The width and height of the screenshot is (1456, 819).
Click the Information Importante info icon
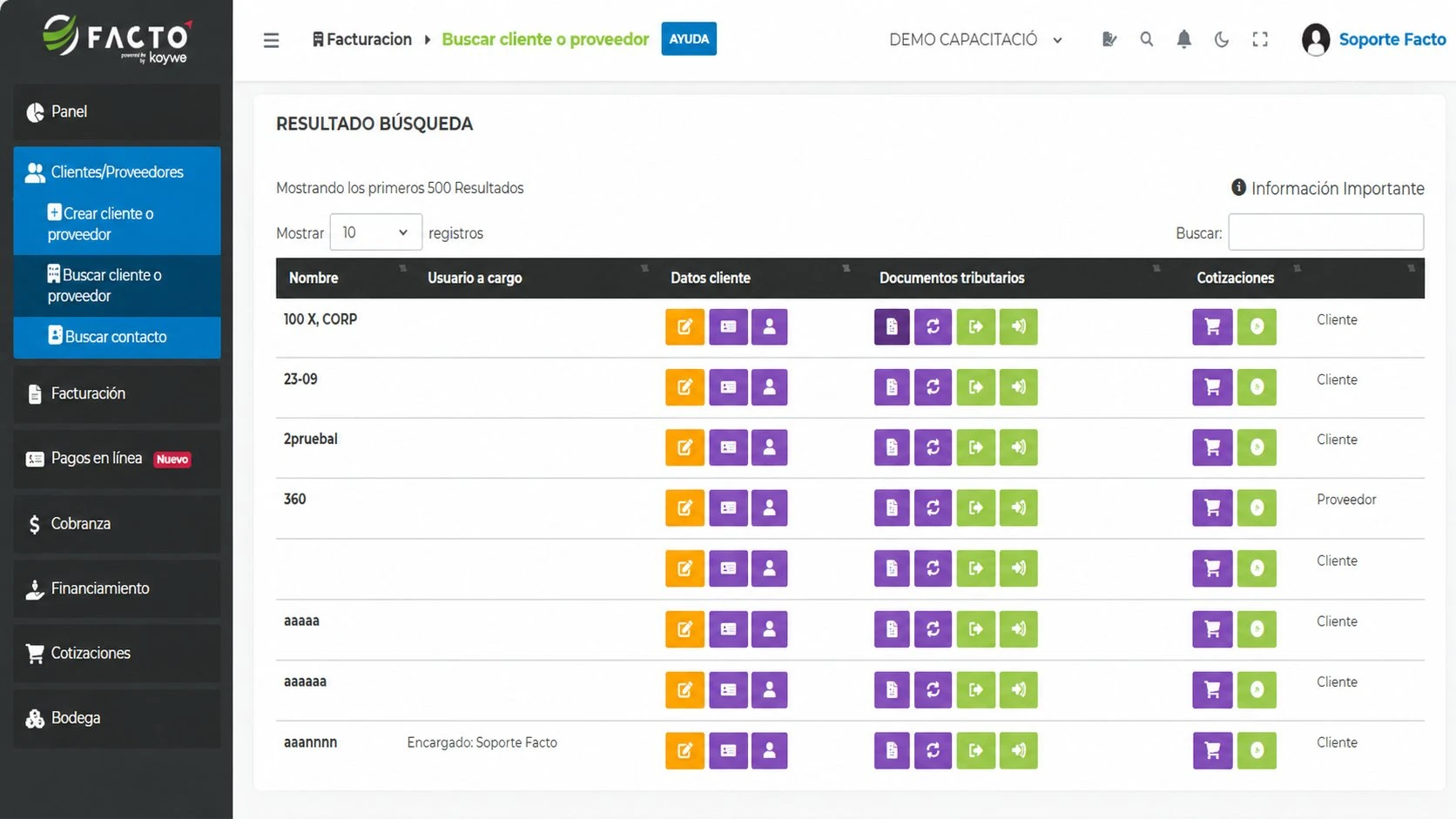coord(1238,187)
